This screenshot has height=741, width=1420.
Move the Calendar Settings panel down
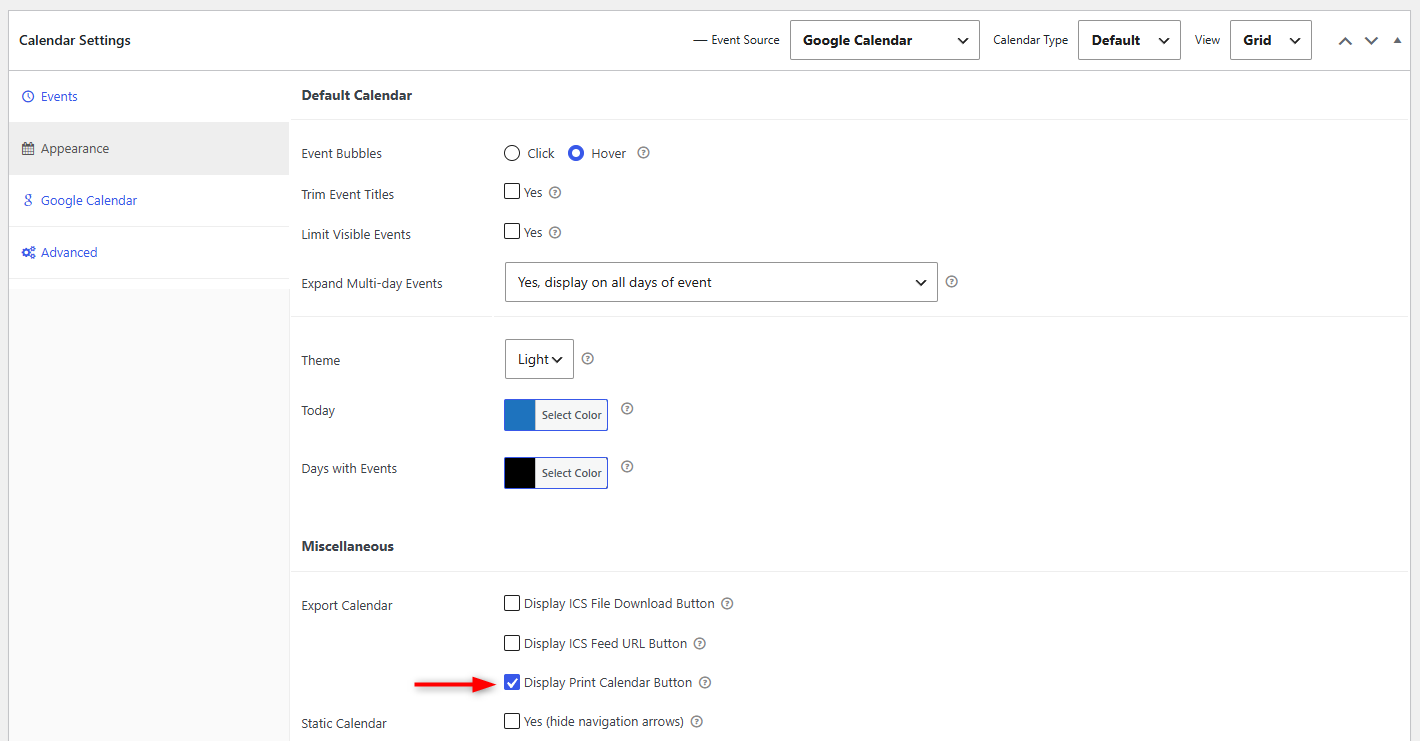pos(1371,41)
